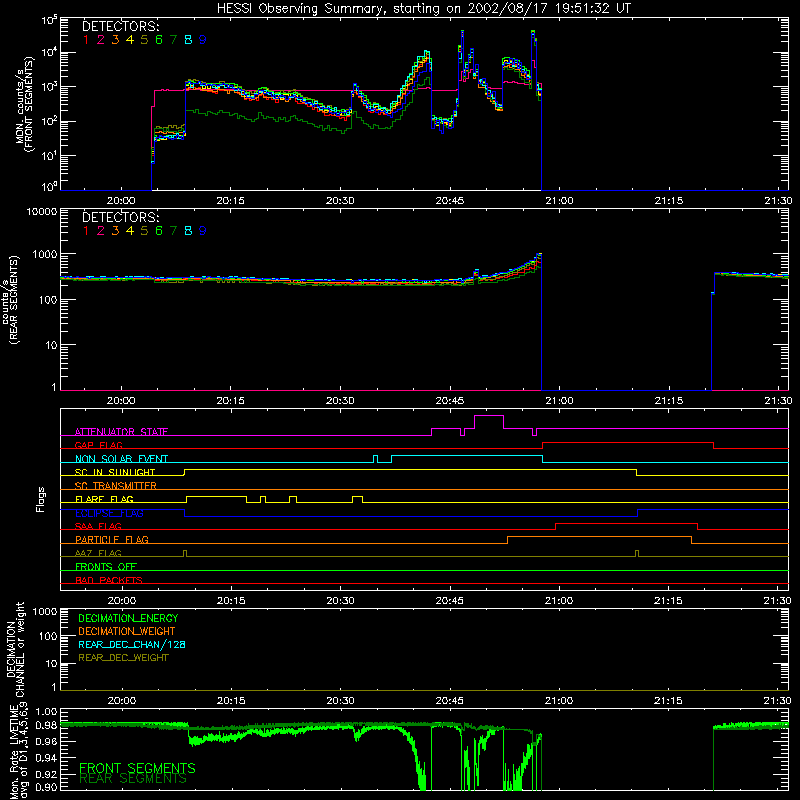Click the SAA_FLAG label
Screen dimensions: 800x800
click(98, 526)
